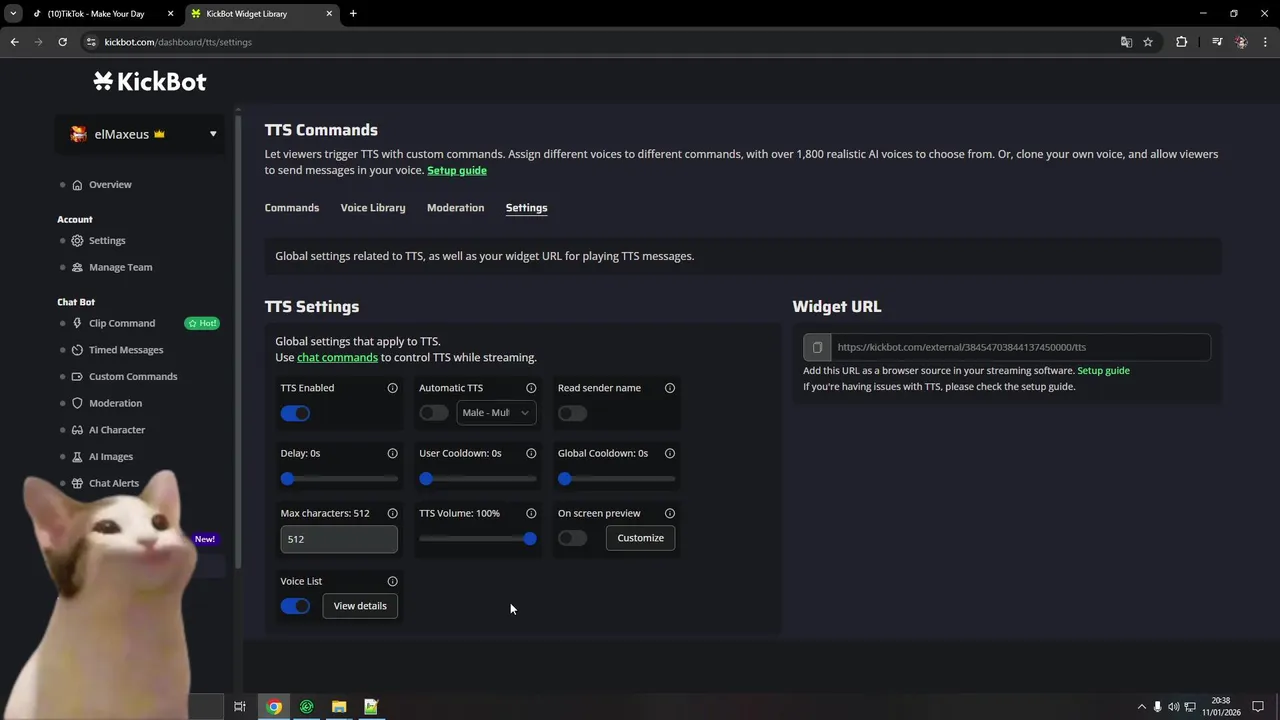Open the chat commands link
The image size is (1280, 720).
337,358
